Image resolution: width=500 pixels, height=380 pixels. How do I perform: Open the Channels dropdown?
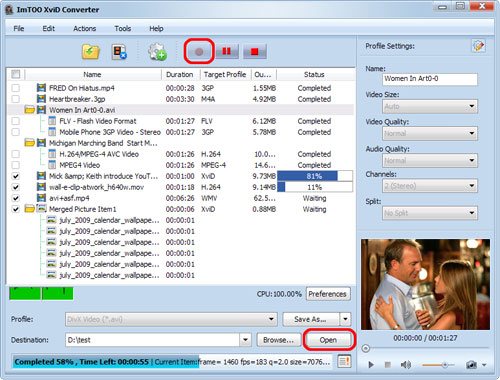pyautogui.click(x=430, y=186)
